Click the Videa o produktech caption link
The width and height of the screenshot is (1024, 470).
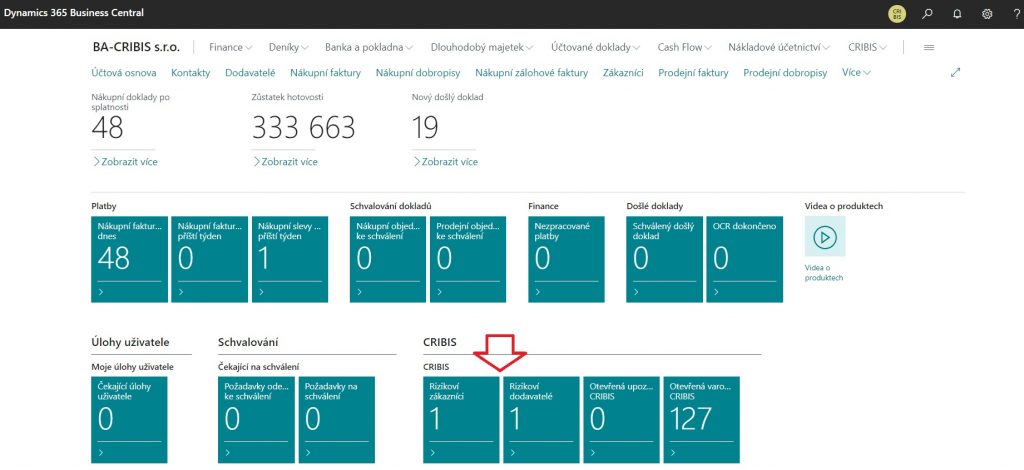[x=824, y=273]
